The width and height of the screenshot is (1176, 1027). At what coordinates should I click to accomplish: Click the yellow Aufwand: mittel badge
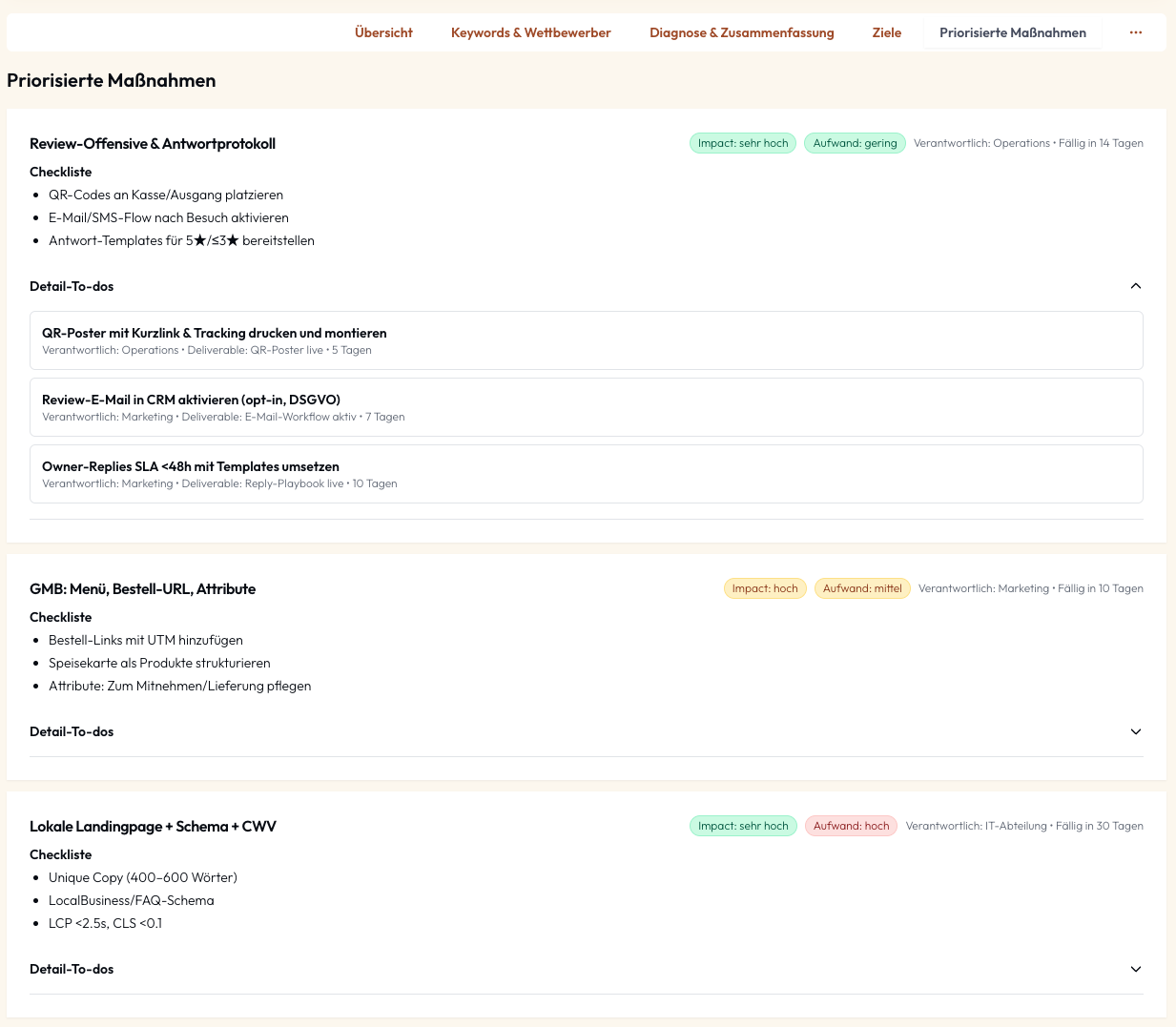862,588
